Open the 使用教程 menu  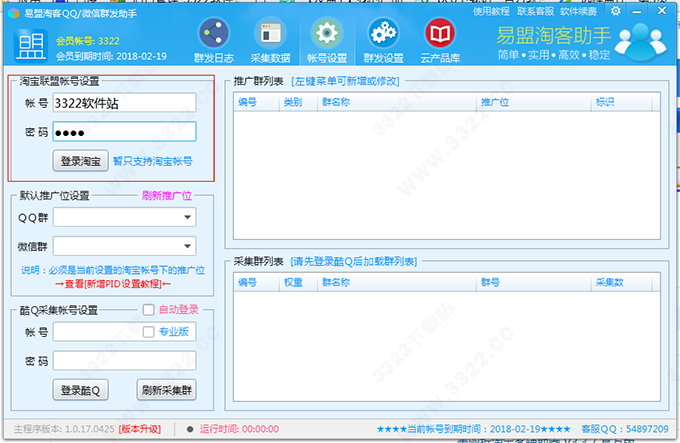(491, 11)
